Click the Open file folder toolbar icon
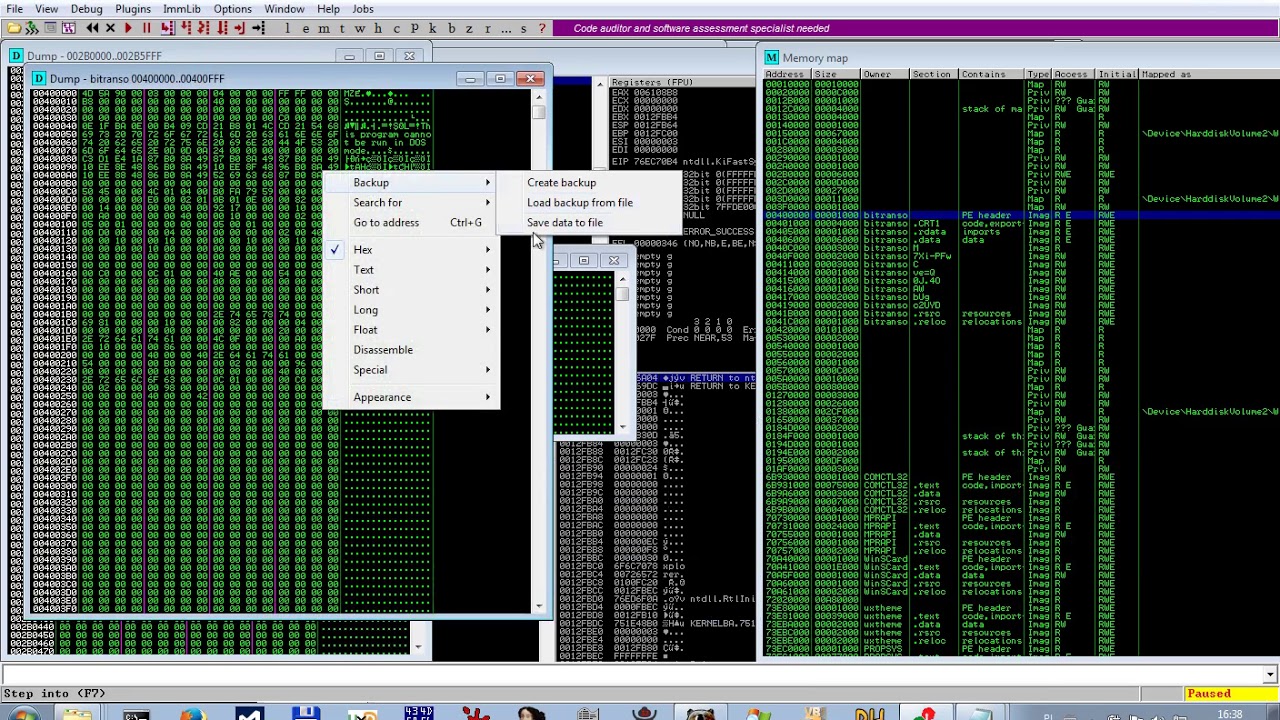The height and width of the screenshot is (720, 1280). 14,28
